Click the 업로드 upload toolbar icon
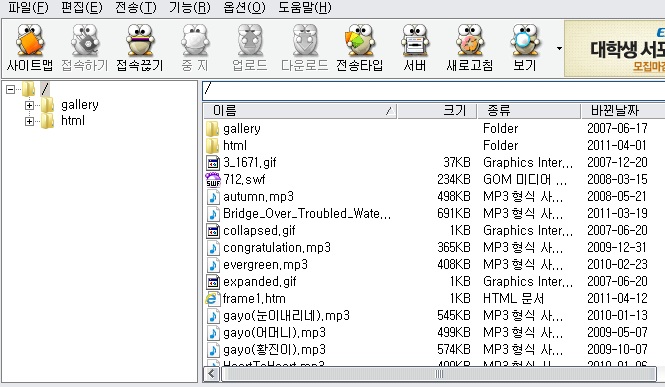The width and height of the screenshot is (665, 387). pyautogui.click(x=250, y=47)
